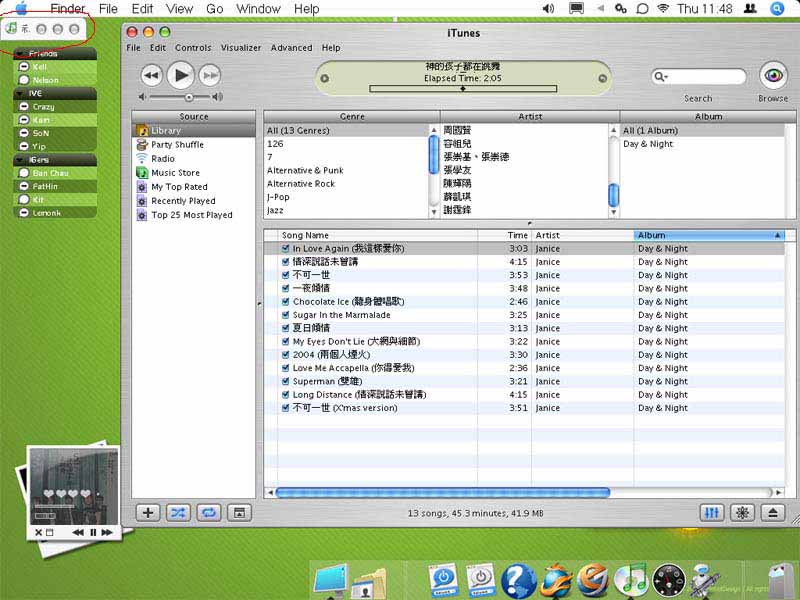Click Spotlight icon in menu bar
The width and height of the screenshot is (800, 600).
[x=777, y=9]
